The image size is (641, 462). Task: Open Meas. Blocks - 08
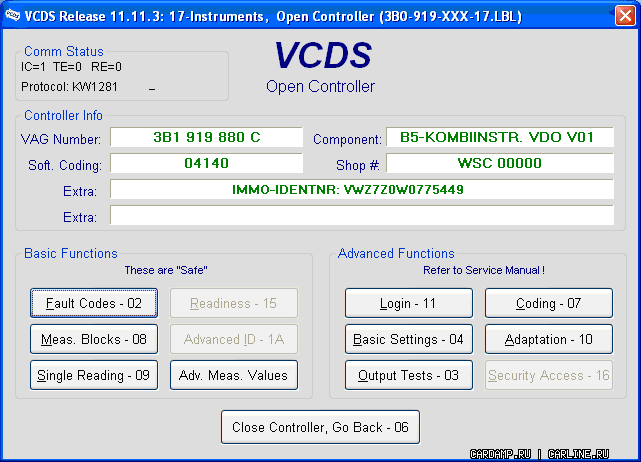point(94,339)
